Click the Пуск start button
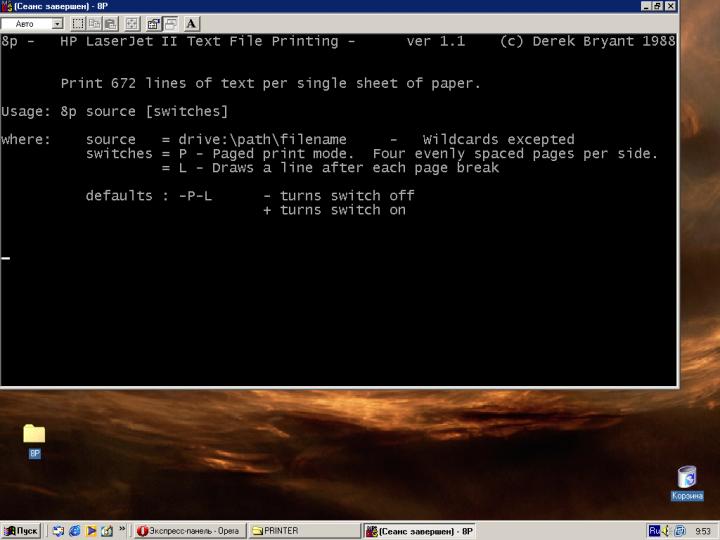 (x=21, y=531)
